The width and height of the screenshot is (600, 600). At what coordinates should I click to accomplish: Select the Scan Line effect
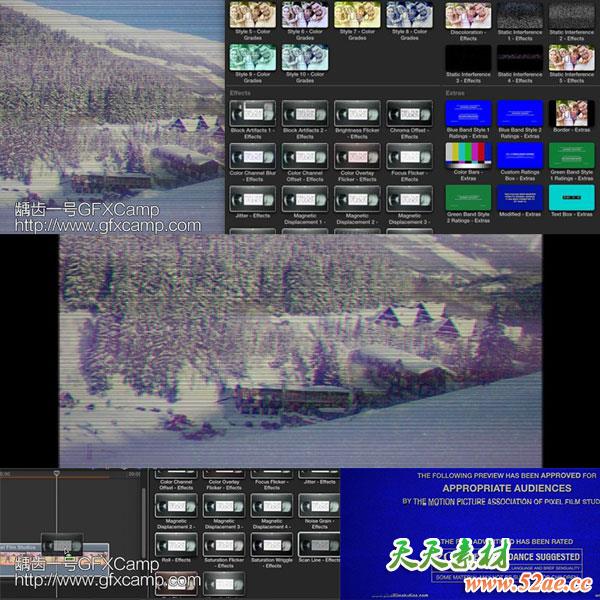(320, 544)
